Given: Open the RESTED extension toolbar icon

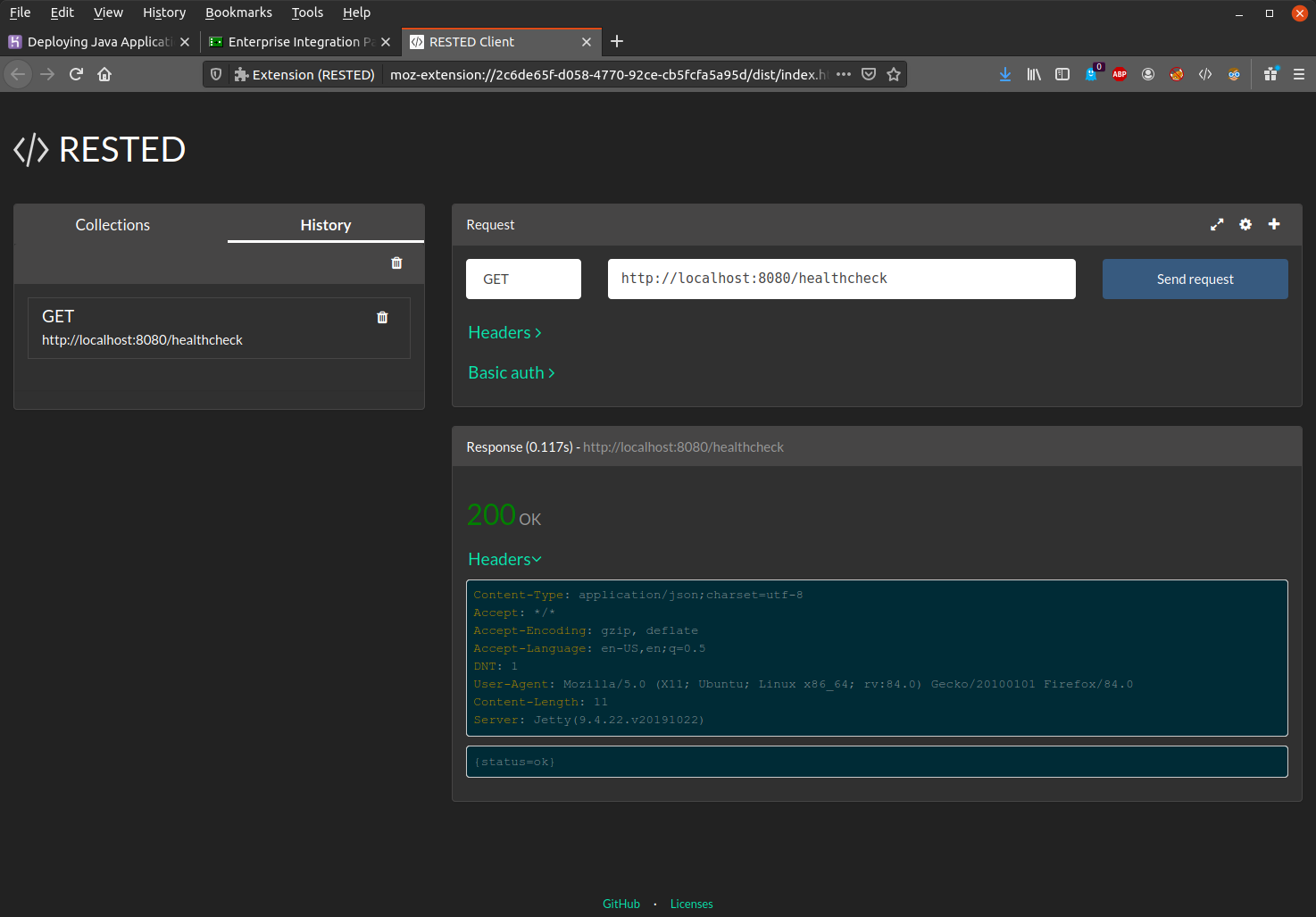Looking at the screenshot, I should tap(1205, 74).
